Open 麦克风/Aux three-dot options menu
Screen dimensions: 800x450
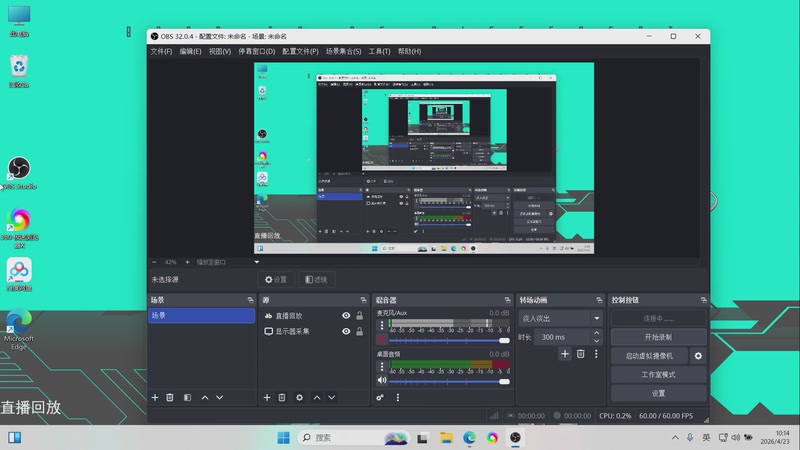(x=382, y=325)
